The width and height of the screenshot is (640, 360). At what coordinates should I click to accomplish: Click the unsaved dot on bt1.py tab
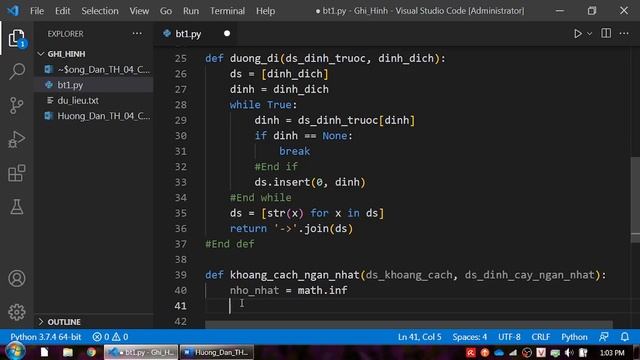[x=227, y=33]
